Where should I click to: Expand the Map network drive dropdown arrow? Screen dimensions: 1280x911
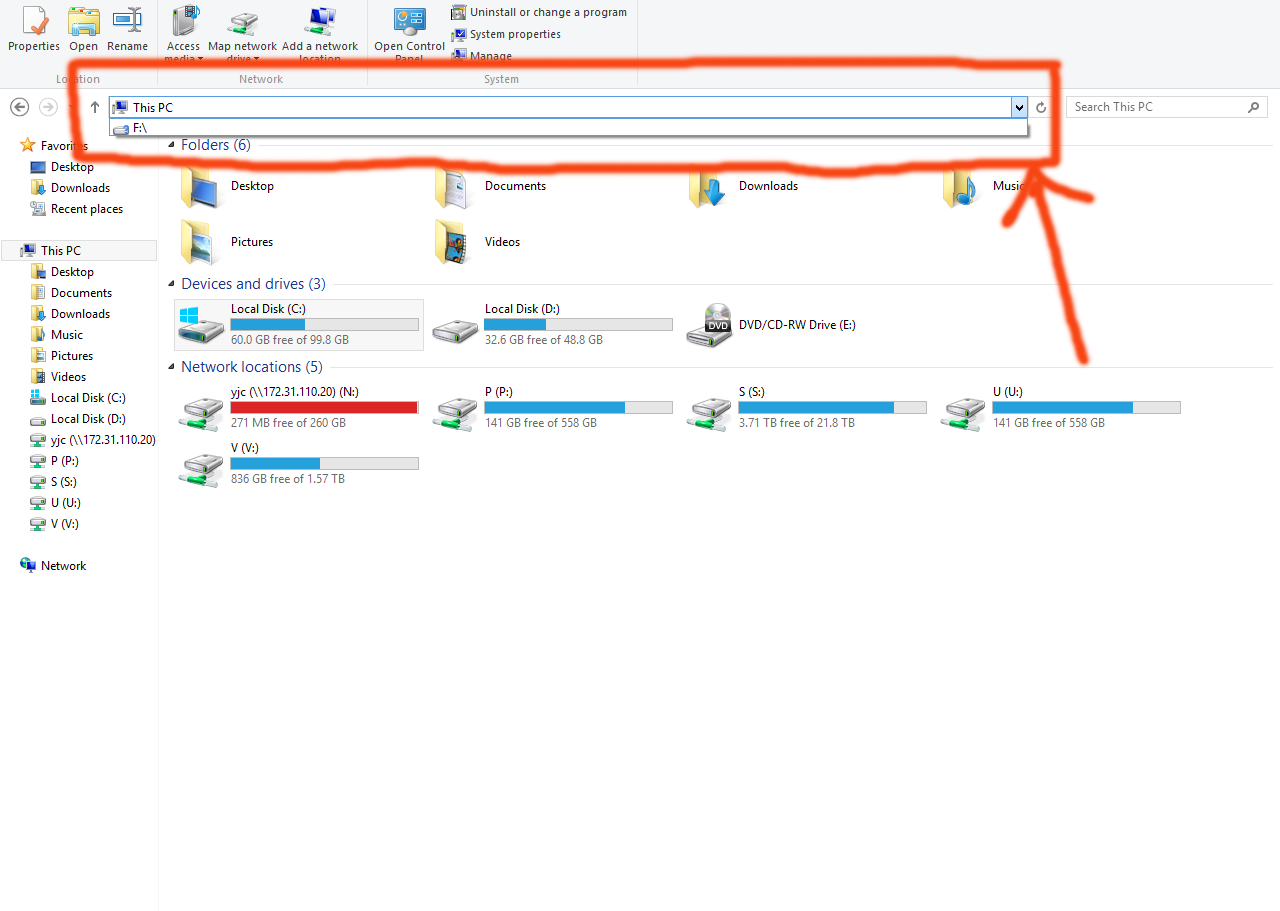coord(256,58)
